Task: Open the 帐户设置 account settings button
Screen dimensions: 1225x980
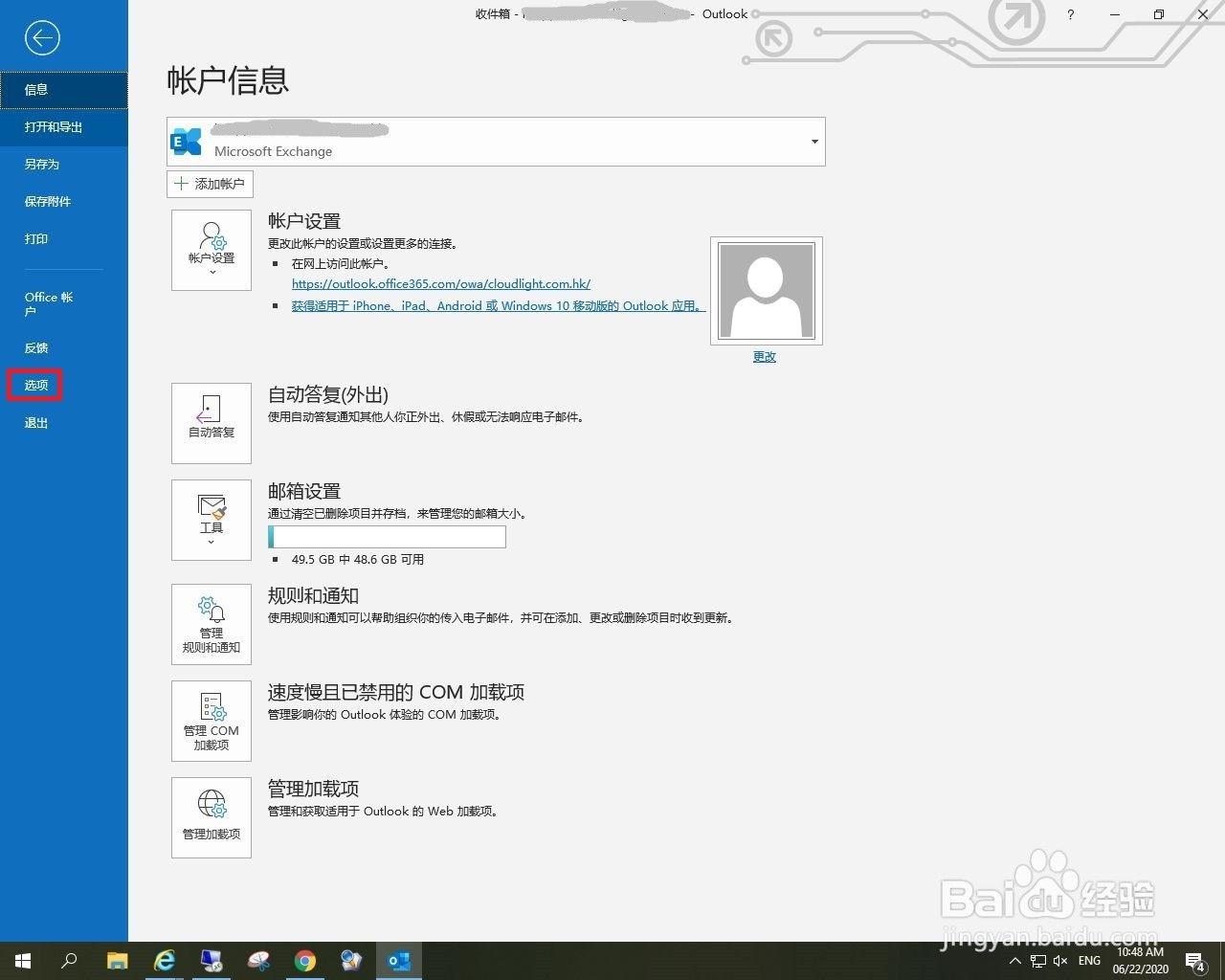Action: [212, 250]
